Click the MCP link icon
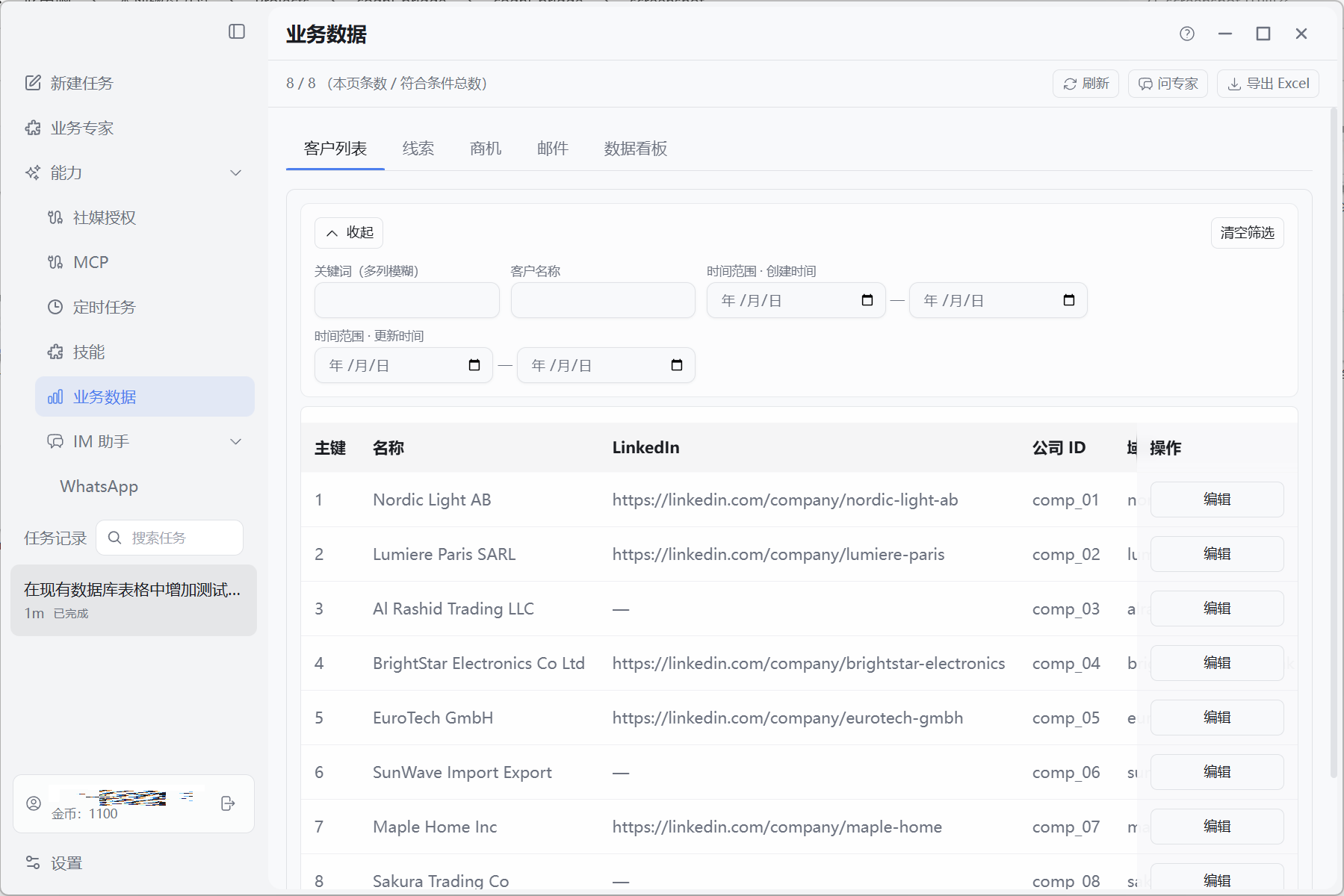The height and width of the screenshot is (896, 1344). pos(55,262)
